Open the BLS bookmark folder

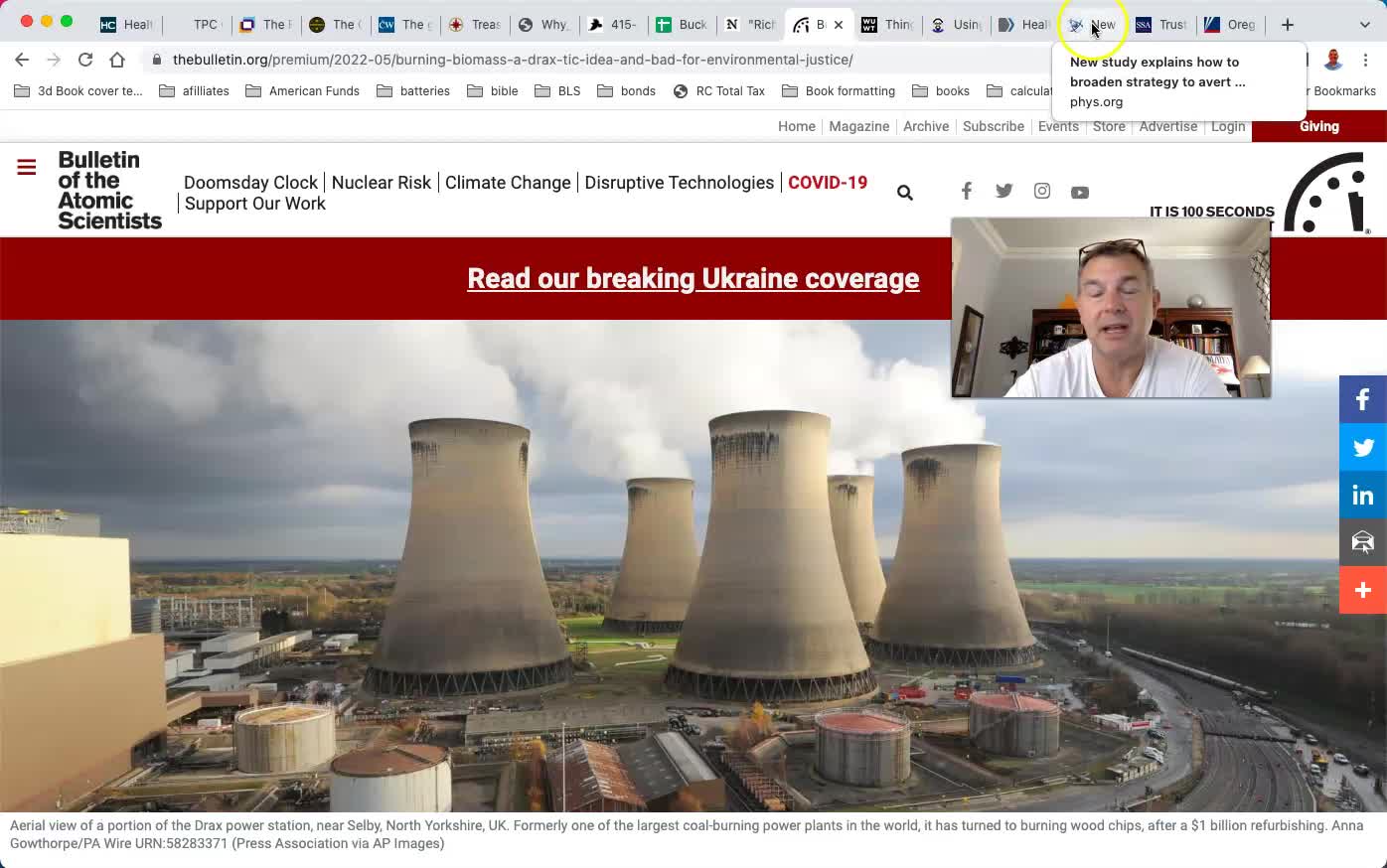point(558,91)
